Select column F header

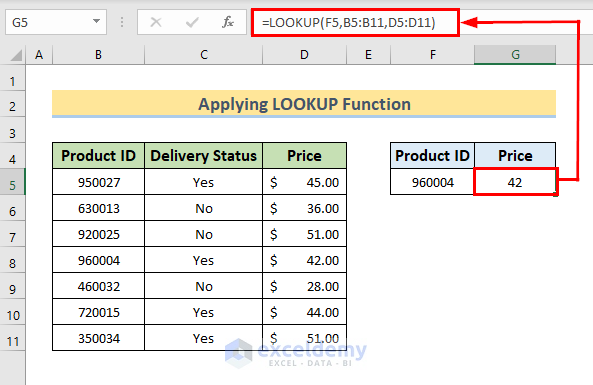432,55
